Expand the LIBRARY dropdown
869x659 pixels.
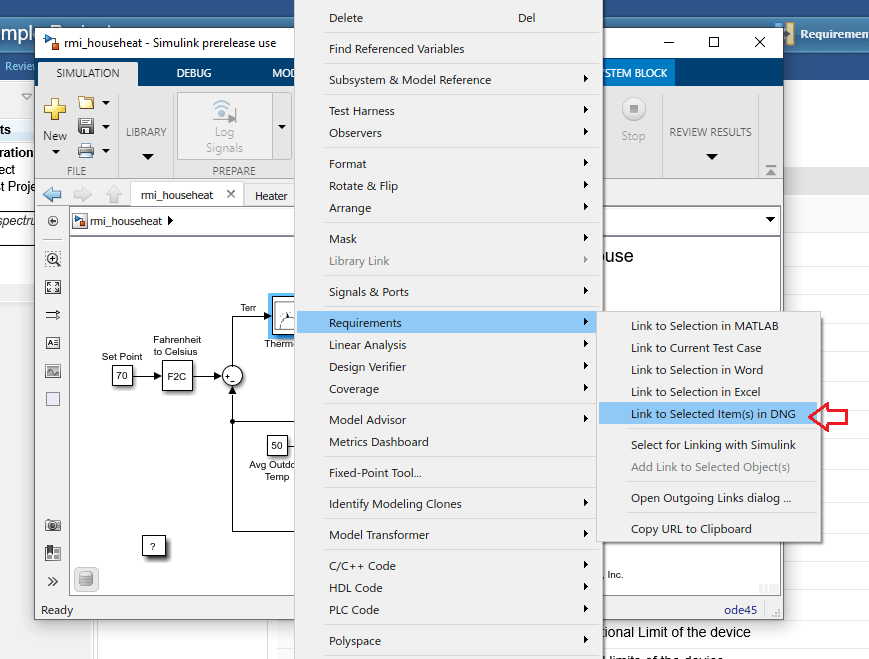click(147, 157)
